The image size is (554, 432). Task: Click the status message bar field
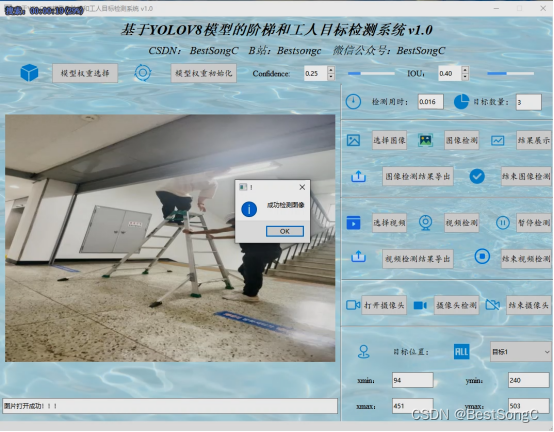170,406
